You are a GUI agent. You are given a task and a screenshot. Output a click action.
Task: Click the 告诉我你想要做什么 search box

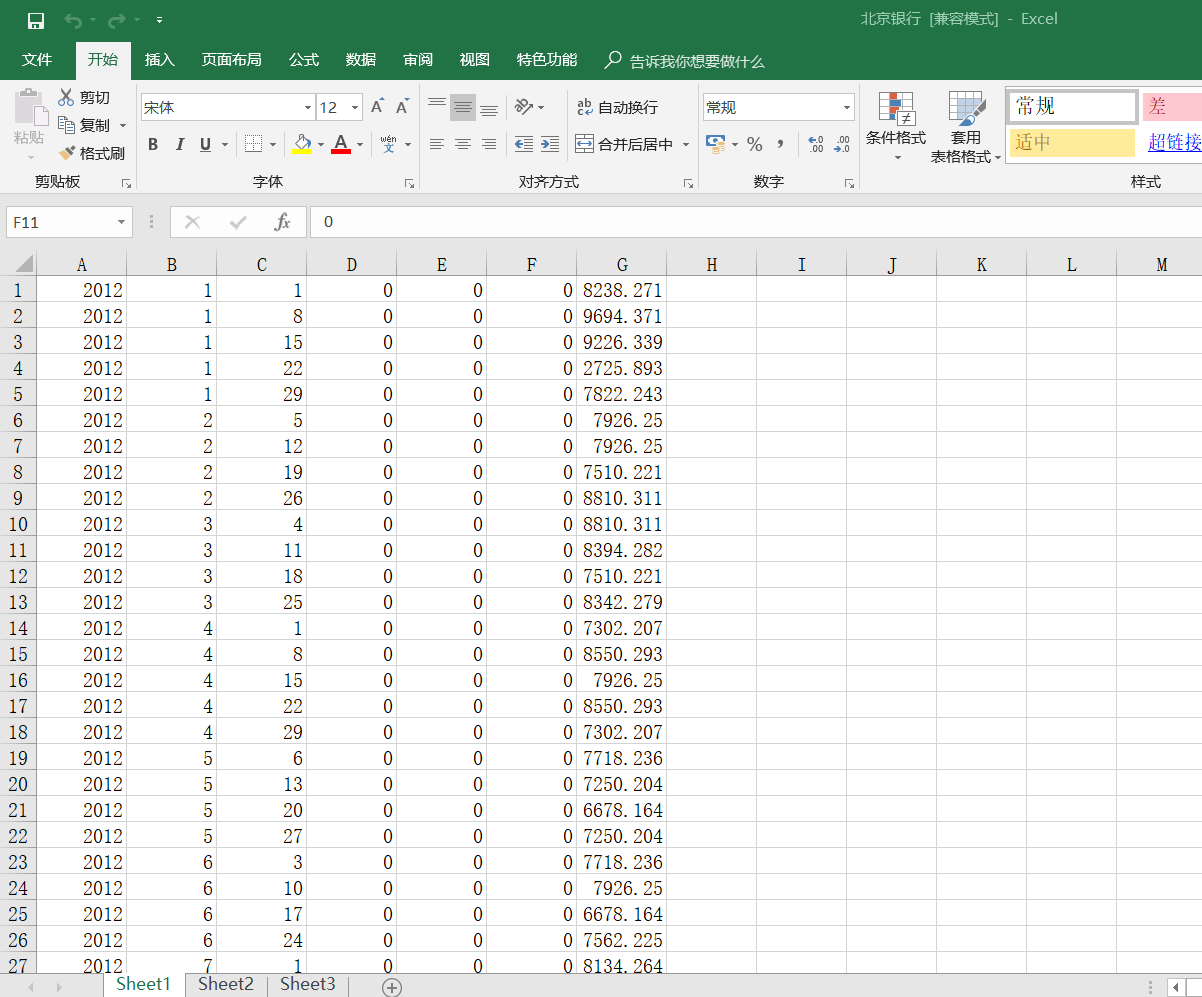coord(697,61)
